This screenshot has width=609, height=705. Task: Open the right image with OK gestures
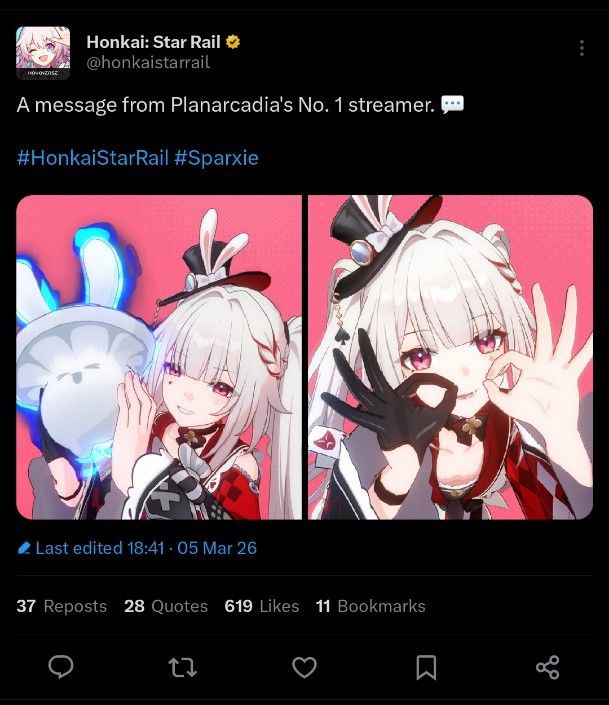coord(450,357)
